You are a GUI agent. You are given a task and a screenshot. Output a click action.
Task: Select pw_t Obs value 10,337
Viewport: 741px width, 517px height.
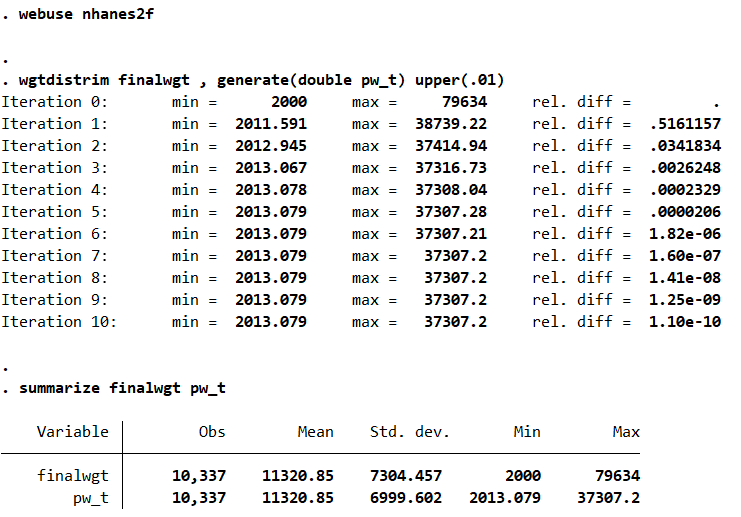199,498
